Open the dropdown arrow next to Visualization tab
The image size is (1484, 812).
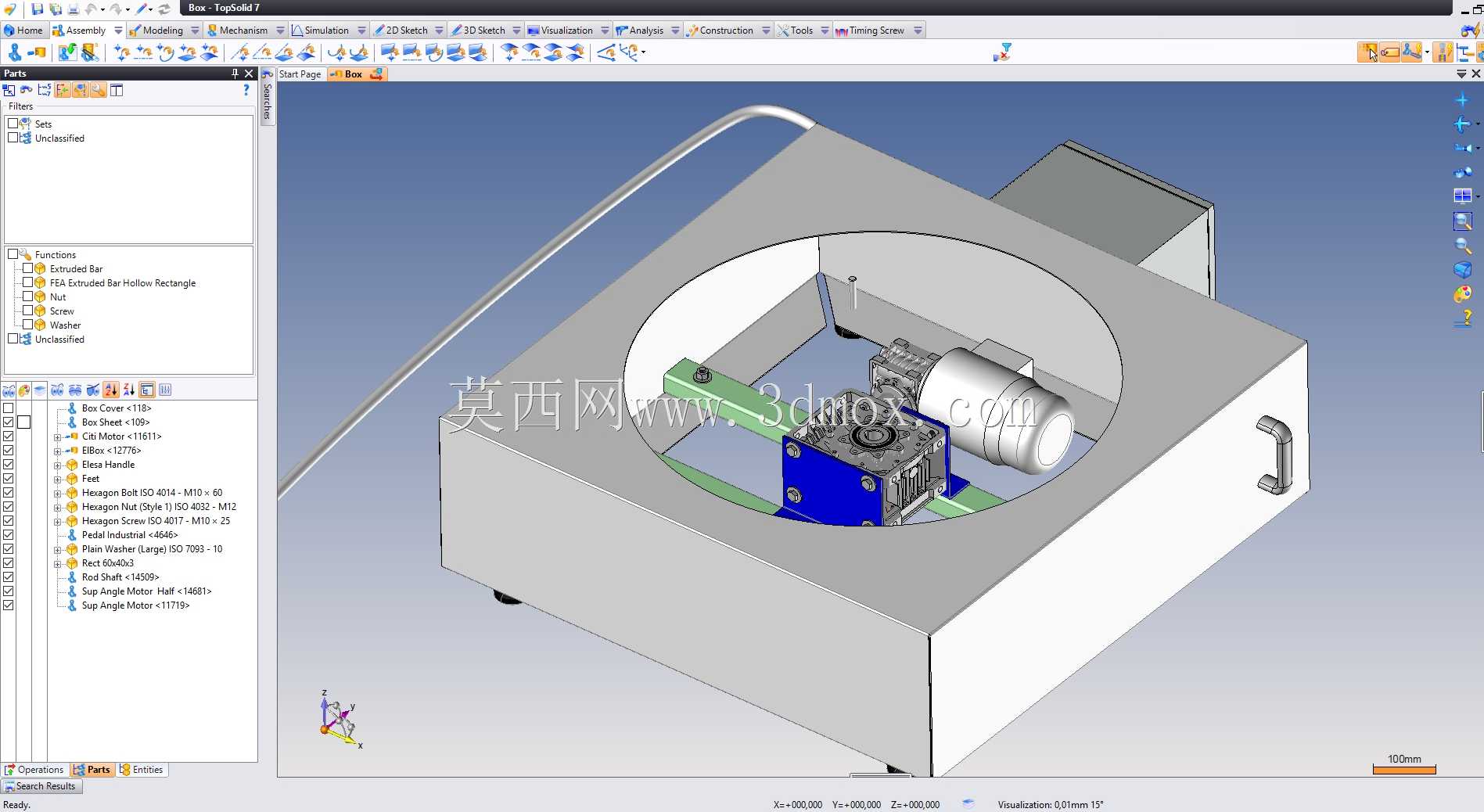click(x=605, y=31)
